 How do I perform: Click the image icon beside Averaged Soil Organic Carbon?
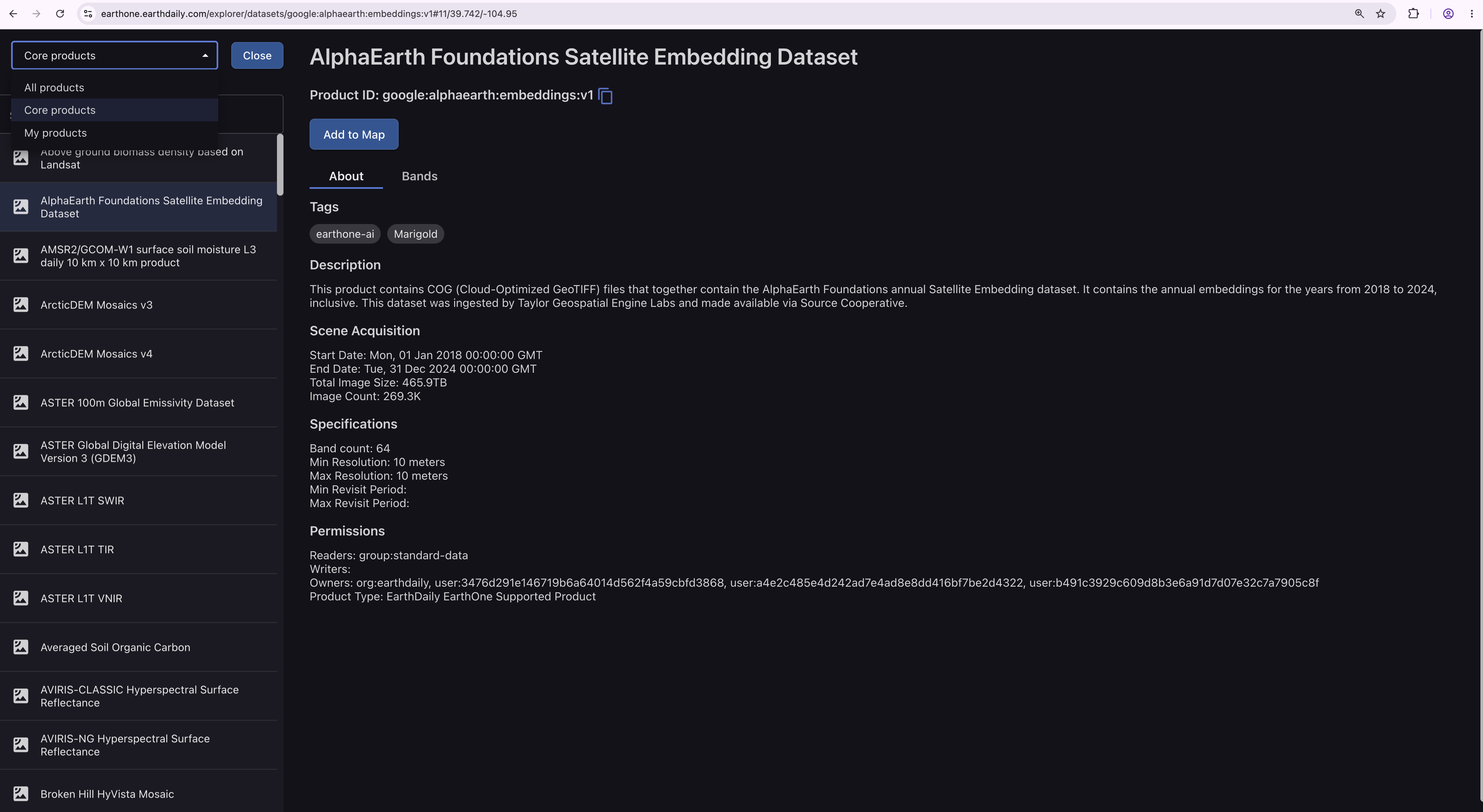coord(21,647)
